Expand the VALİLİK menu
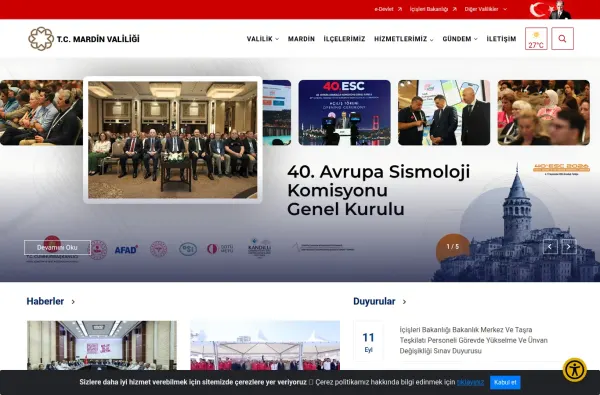The height and width of the screenshot is (395, 600). pyautogui.click(x=262, y=39)
